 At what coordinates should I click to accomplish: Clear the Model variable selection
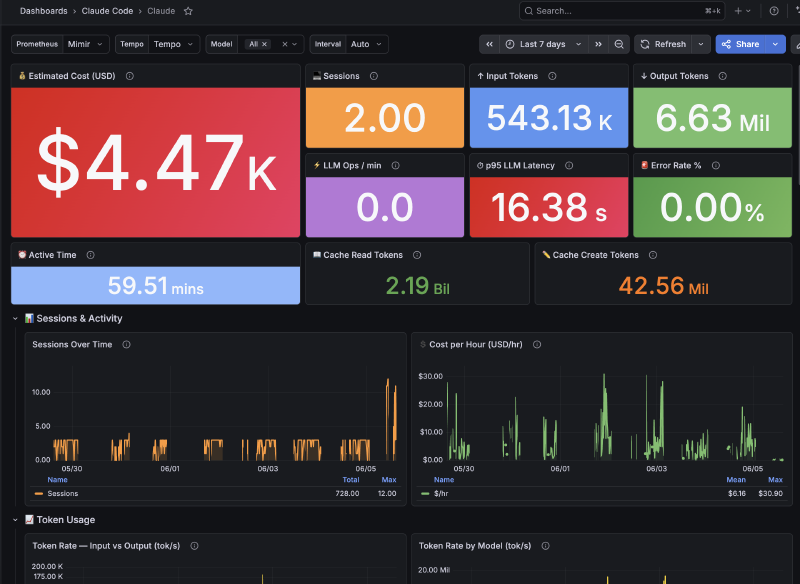[285, 44]
